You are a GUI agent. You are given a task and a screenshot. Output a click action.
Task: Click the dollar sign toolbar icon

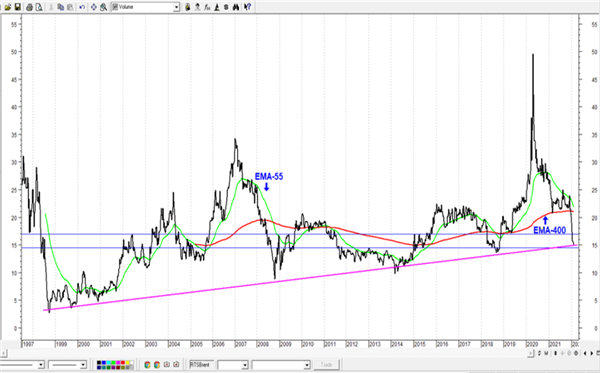tap(226, 7)
